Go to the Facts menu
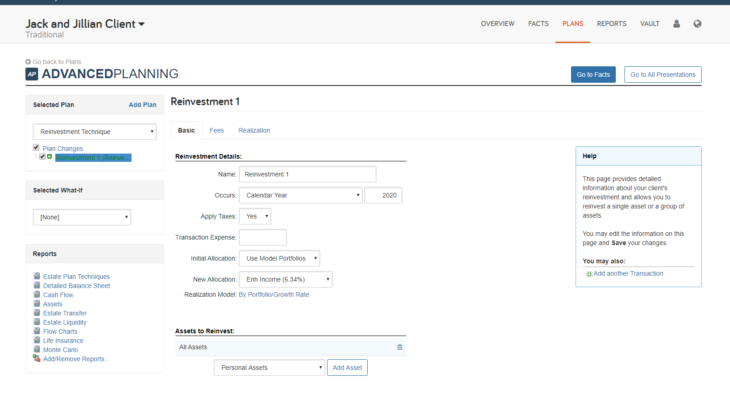The width and height of the screenshot is (730, 395). point(538,24)
